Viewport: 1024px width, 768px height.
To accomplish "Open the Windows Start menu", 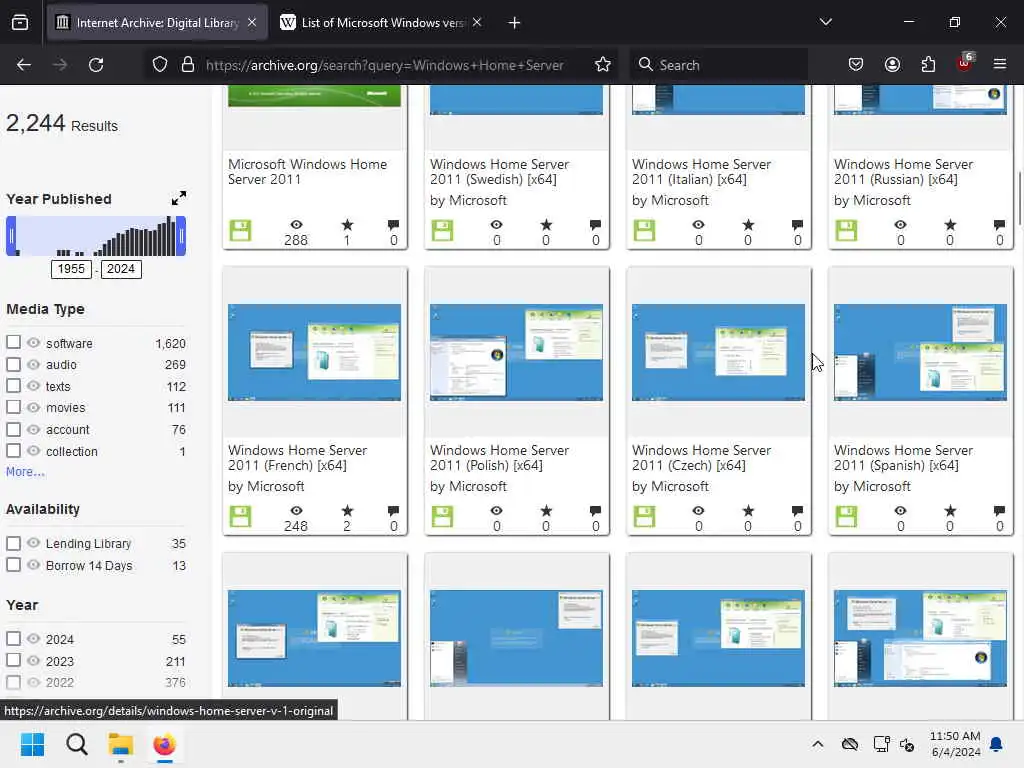I will [32, 744].
